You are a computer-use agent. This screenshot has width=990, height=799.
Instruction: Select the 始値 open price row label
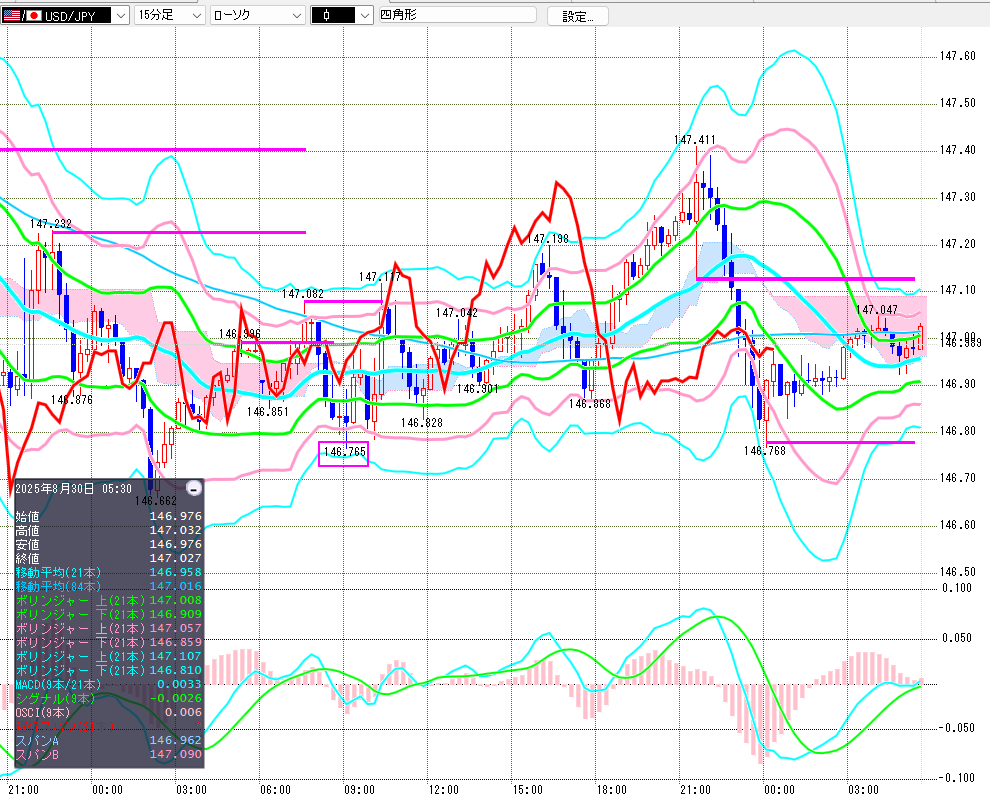[27, 517]
